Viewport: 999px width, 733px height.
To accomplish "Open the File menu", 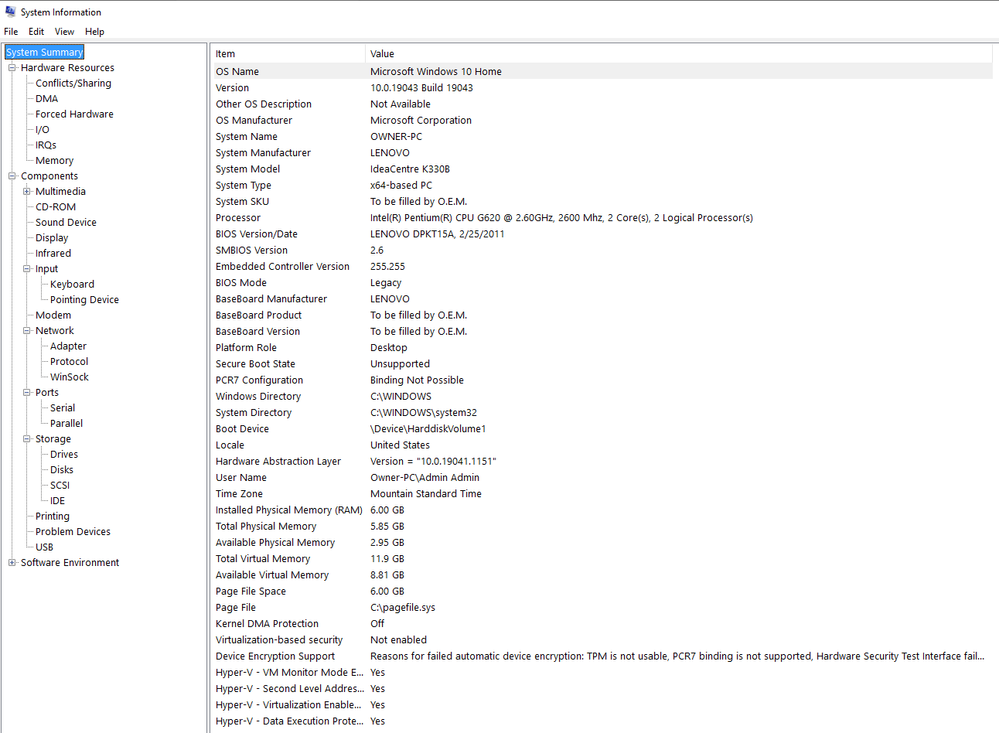I will pos(11,31).
